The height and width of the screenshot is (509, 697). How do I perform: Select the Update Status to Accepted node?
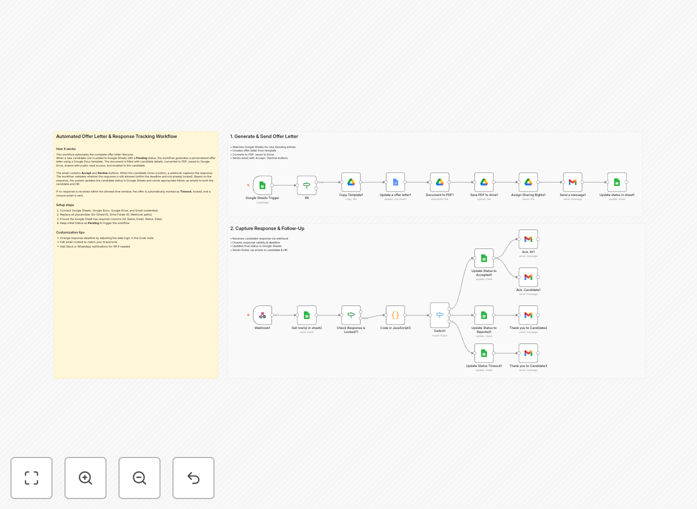pos(484,258)
